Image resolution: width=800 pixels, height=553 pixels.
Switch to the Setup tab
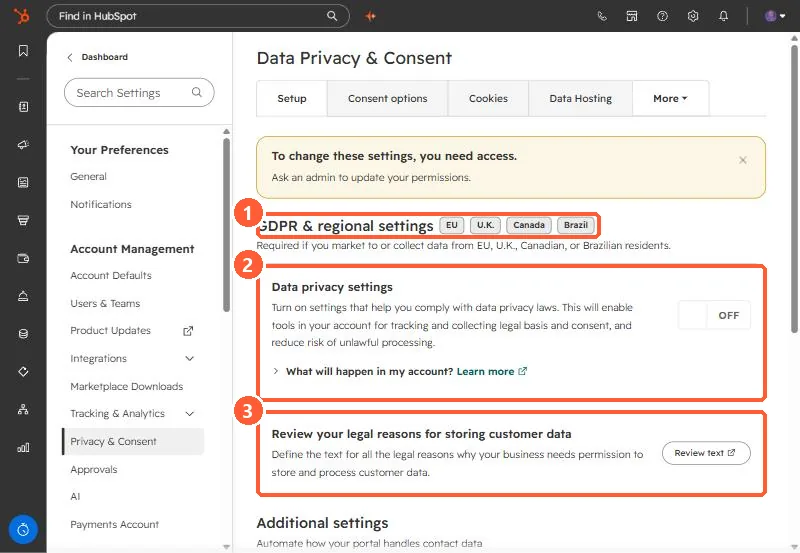(x=292, y=98)
